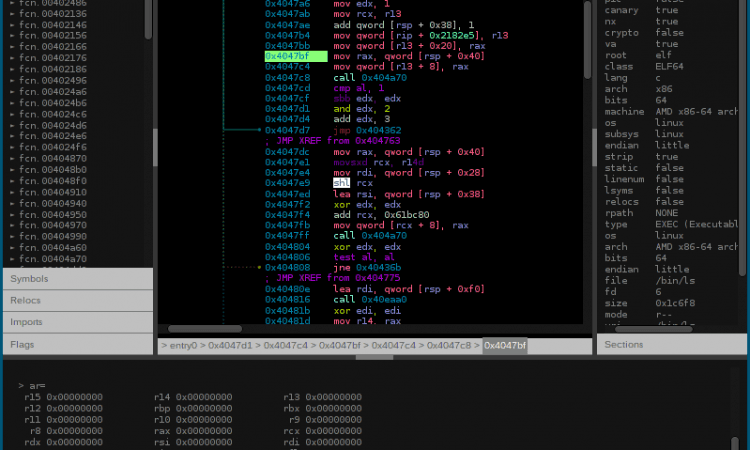Select function fcn.00404970
Viewport: 750px width, 450px height.
53,225
